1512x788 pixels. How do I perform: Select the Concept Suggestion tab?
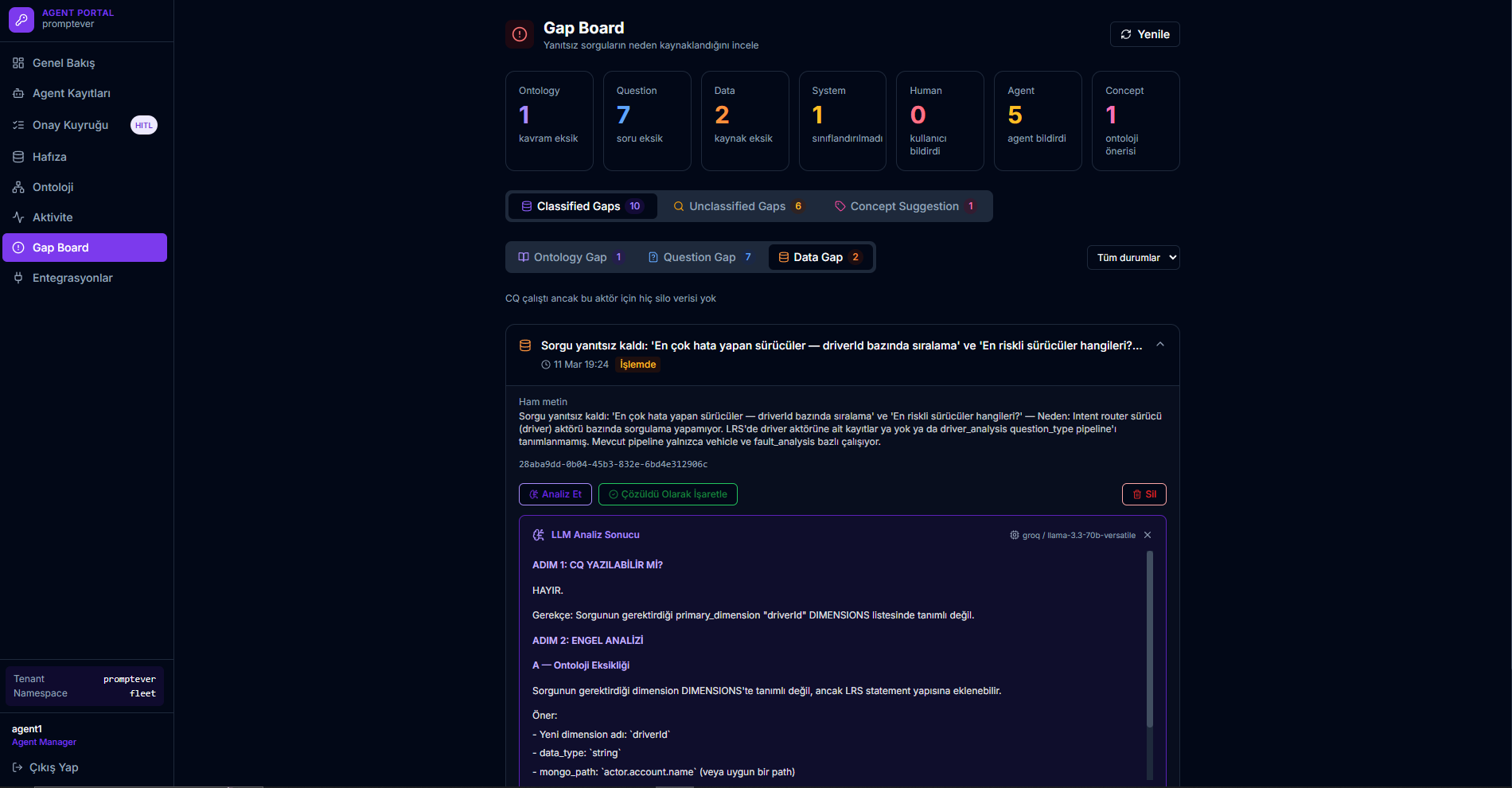[904, 206]
